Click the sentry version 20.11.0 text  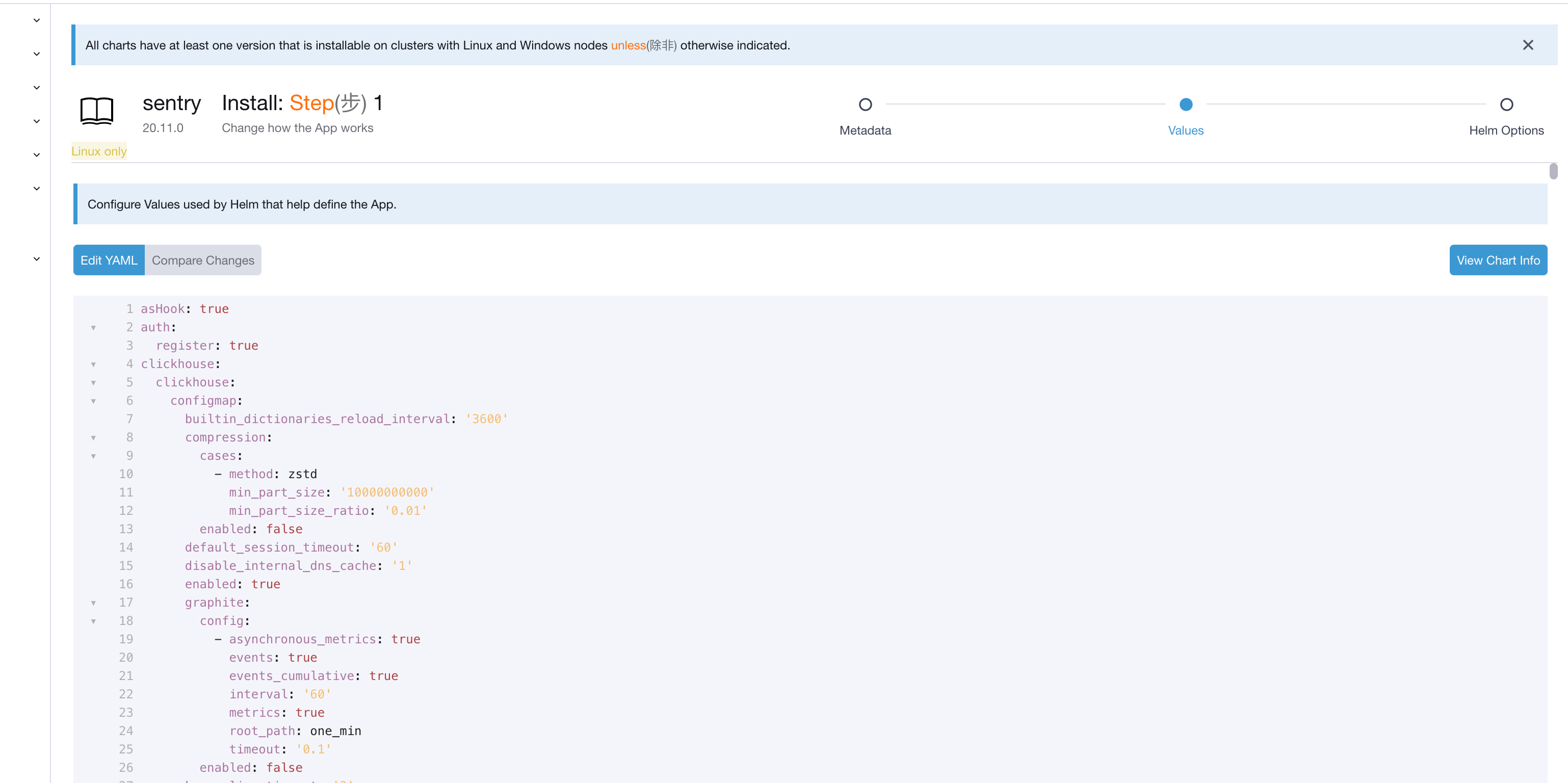pos(163,128)
